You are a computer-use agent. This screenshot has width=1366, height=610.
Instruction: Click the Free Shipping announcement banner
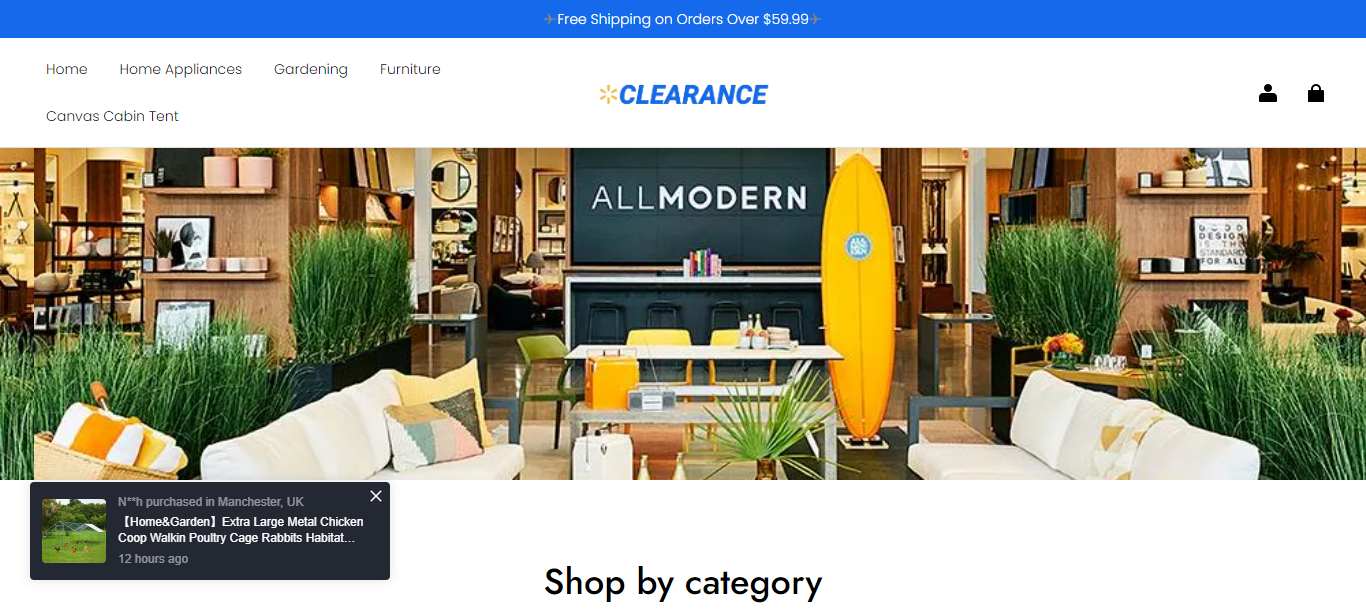683,19
